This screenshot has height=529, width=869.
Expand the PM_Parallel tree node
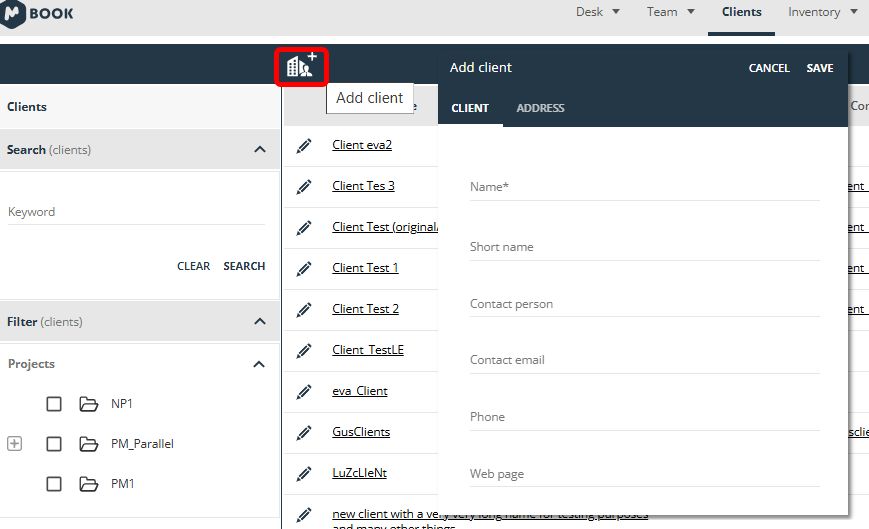[x=14, y=444]
